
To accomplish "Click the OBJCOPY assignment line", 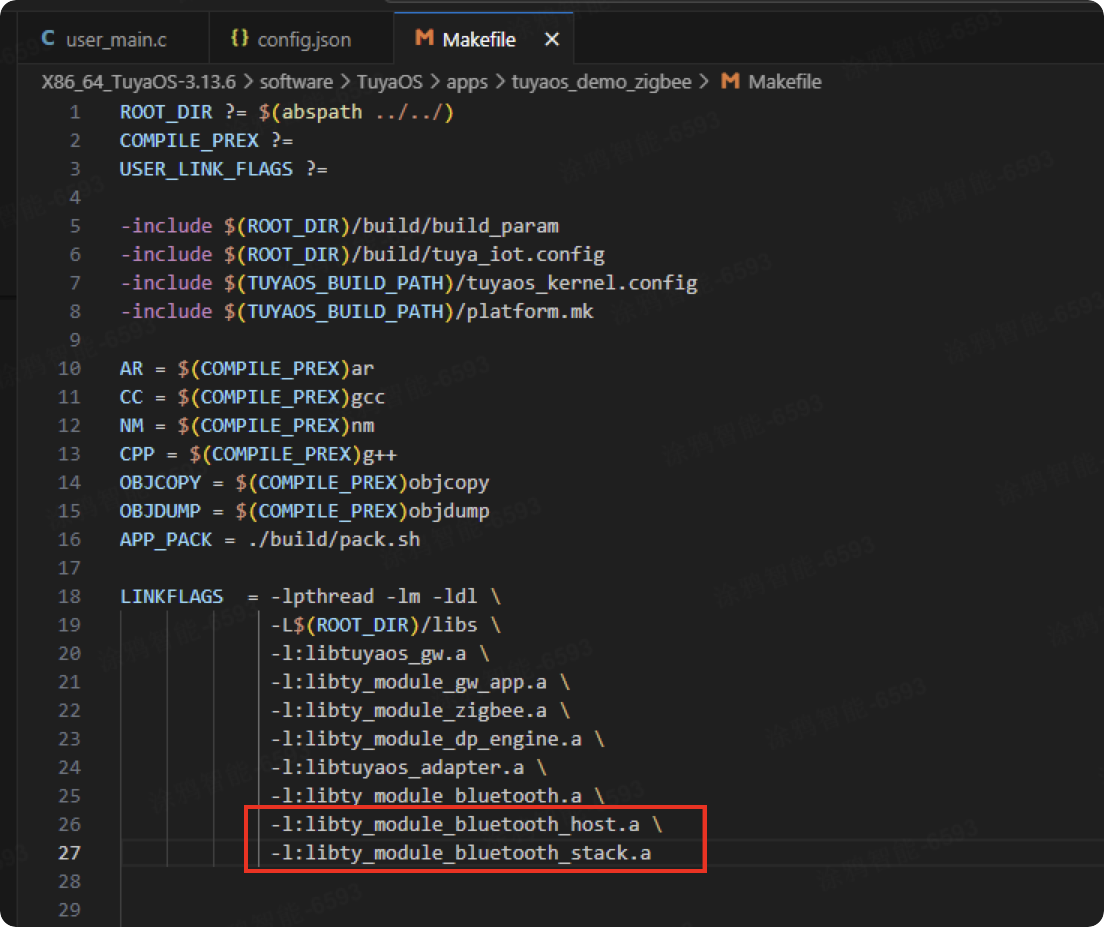I will pyautogui.click(x=304, y=483).
